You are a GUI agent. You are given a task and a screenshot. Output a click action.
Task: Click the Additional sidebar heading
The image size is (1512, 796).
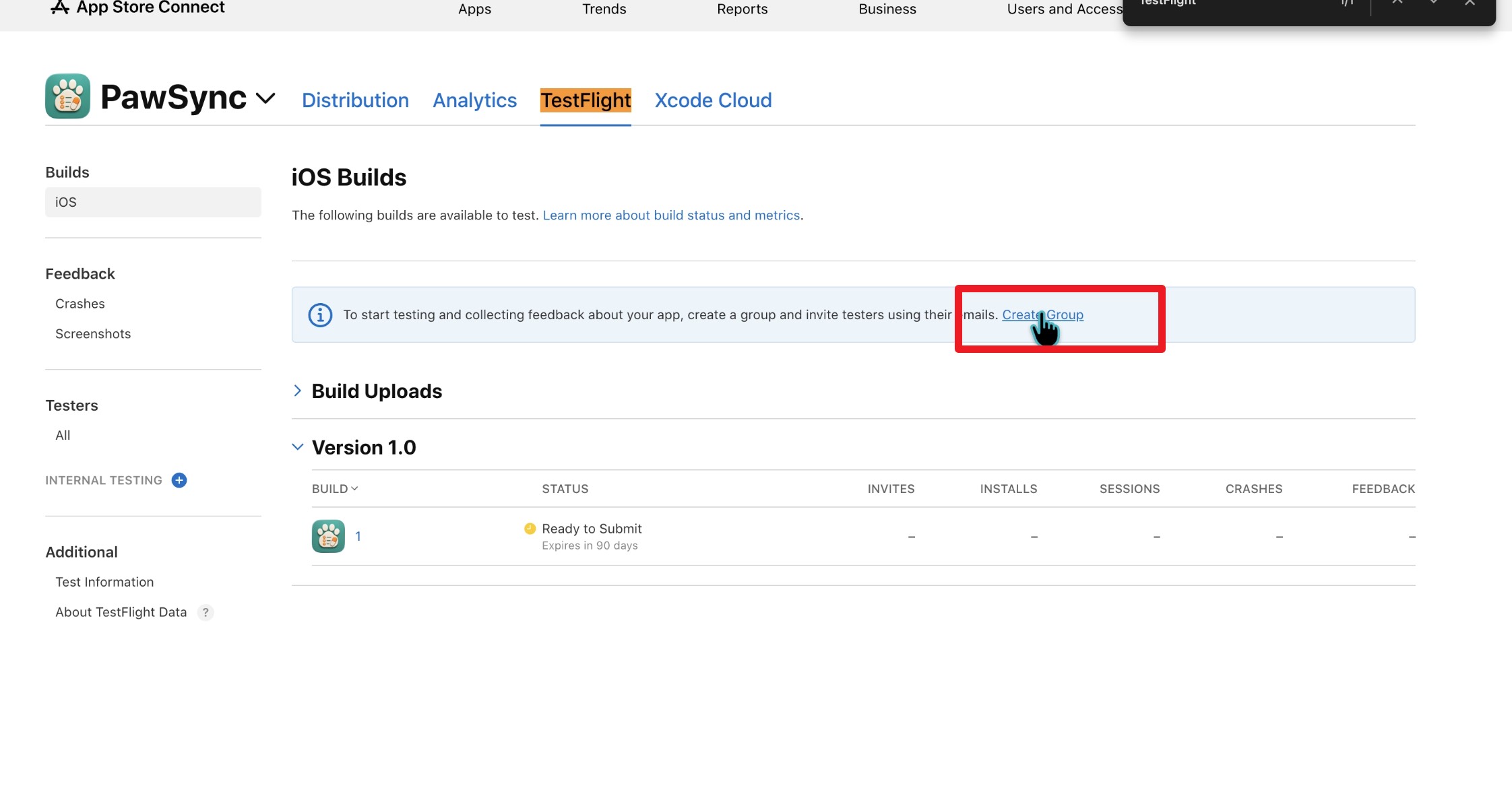(x=82, y=552)
